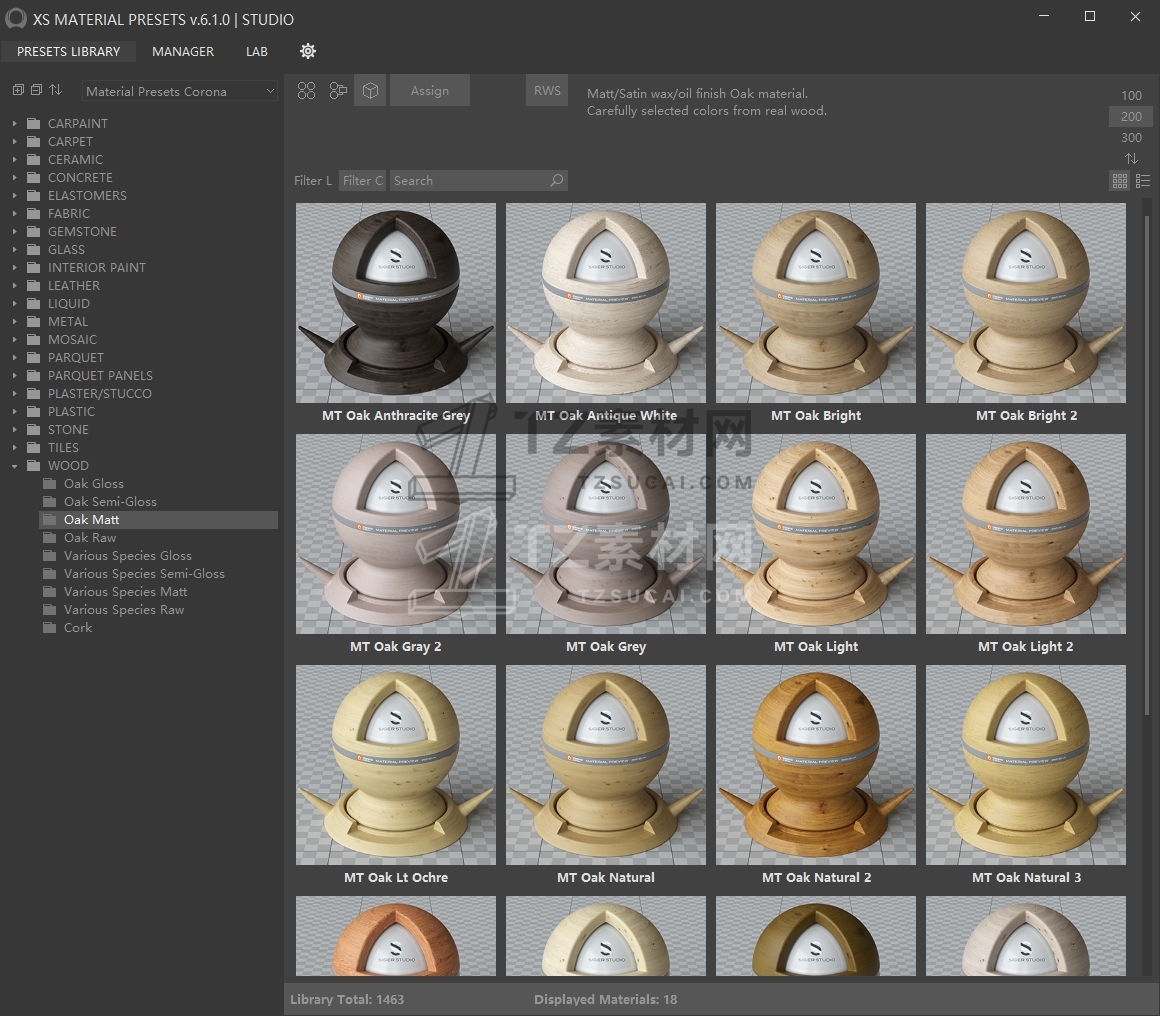The width and height of the screenshot is (1160, 1016).
Task: Click the collapse all categories icon
Action: click(36, 90)
